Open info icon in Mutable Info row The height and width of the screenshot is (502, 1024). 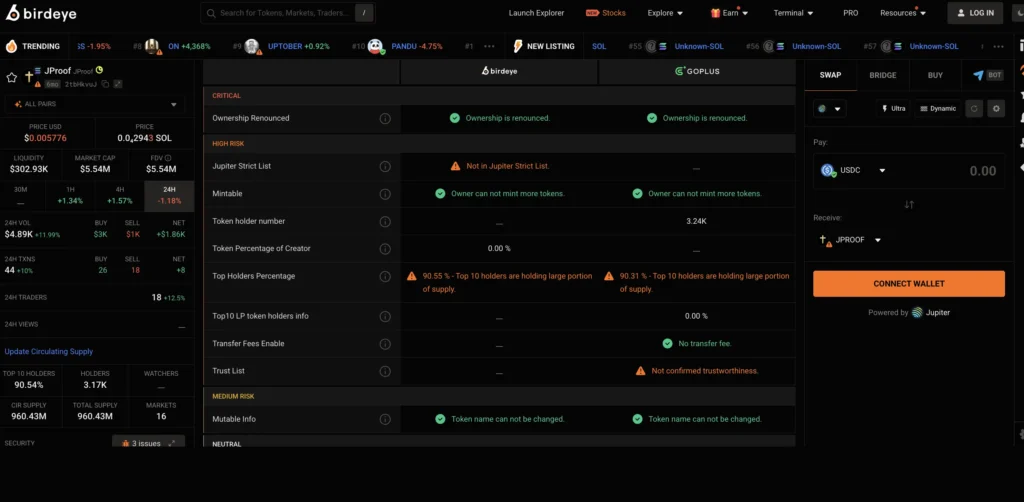pos(385,419)
